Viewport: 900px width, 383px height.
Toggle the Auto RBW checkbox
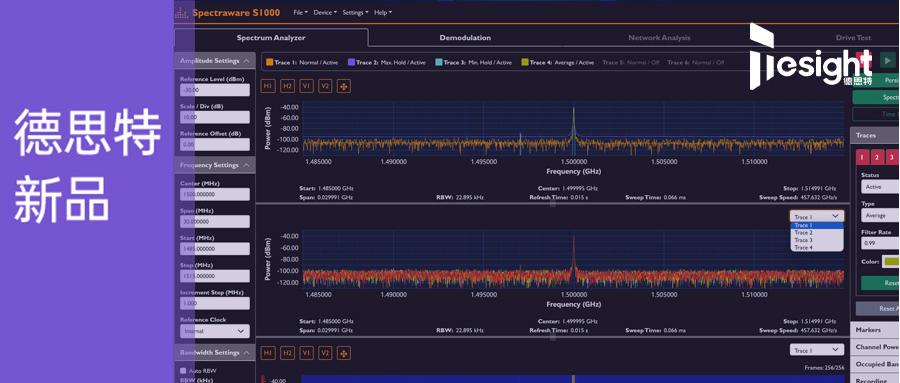pos(184,371)
